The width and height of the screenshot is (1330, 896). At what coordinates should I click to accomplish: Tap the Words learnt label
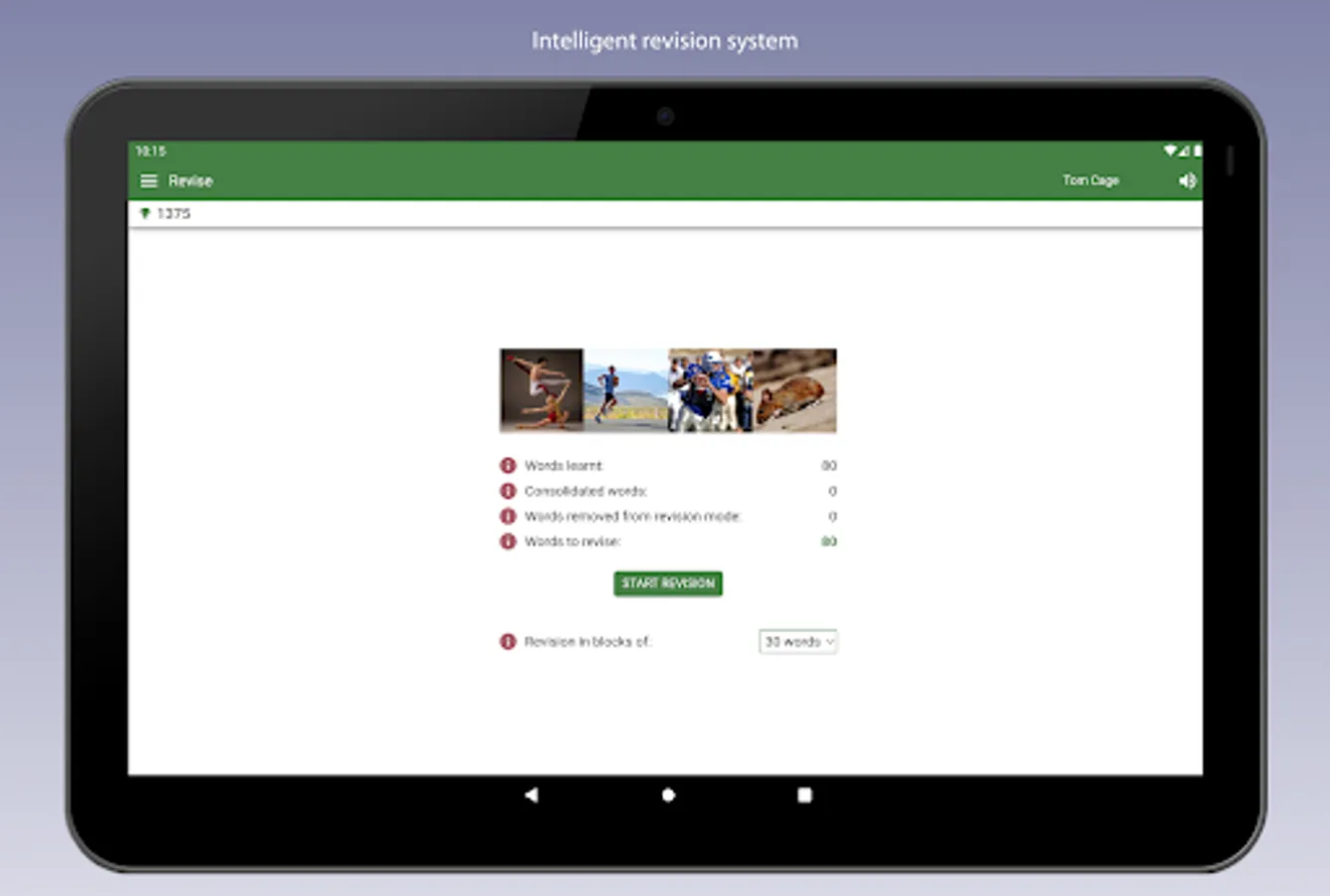pyautogui.click(x=563, y=465)
